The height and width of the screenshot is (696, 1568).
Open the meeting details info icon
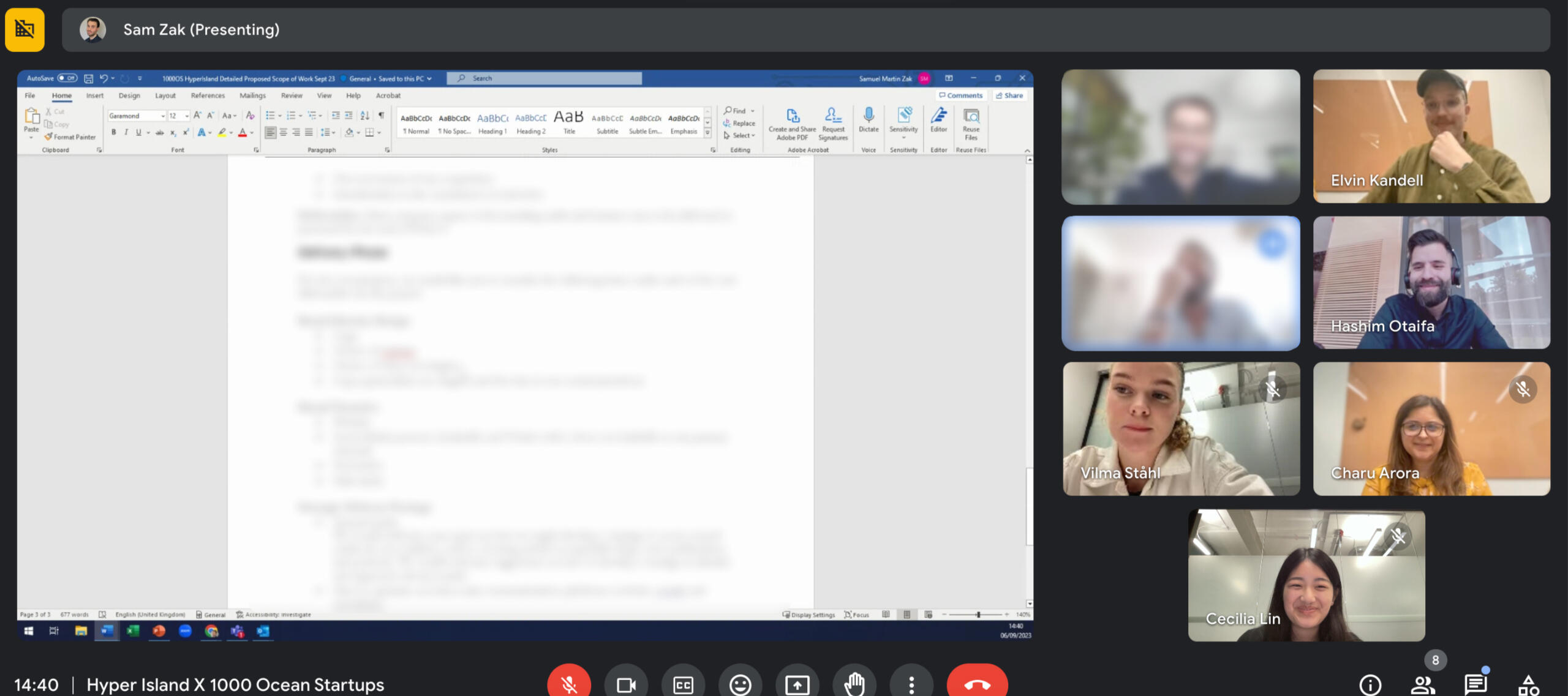[1370, 684]
